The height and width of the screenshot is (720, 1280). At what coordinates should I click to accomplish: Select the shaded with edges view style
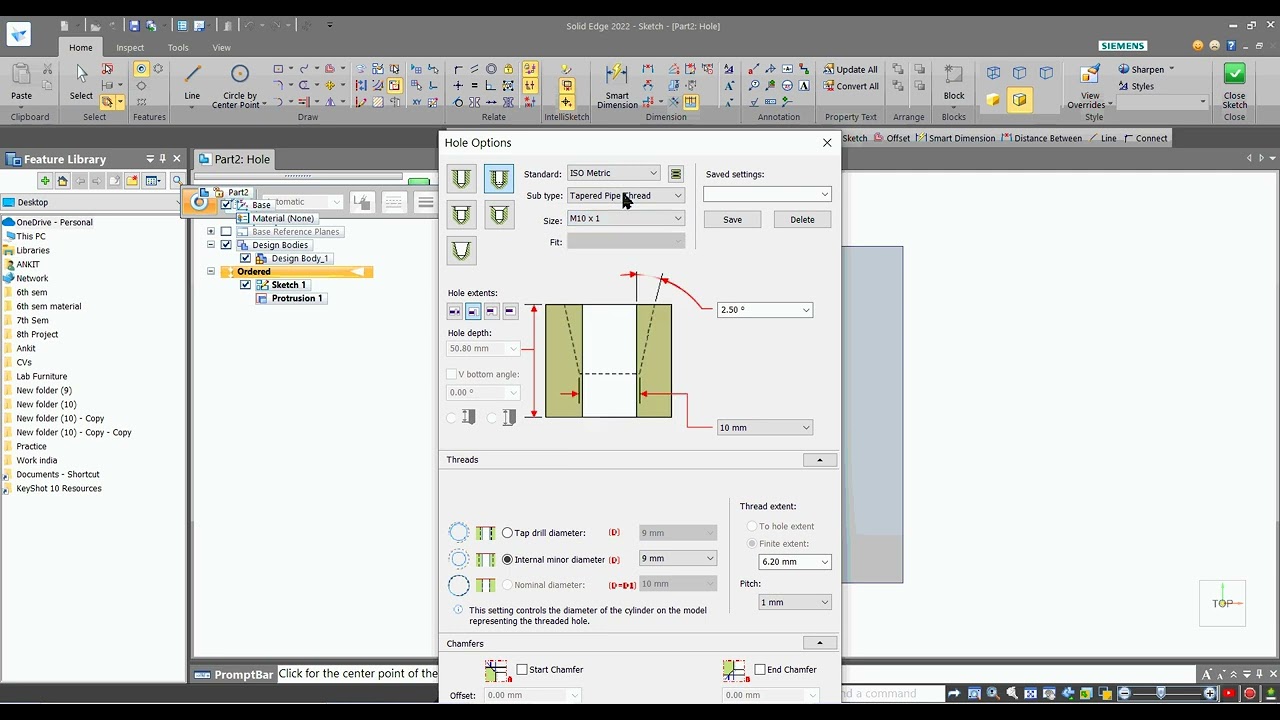point(1019,99)
